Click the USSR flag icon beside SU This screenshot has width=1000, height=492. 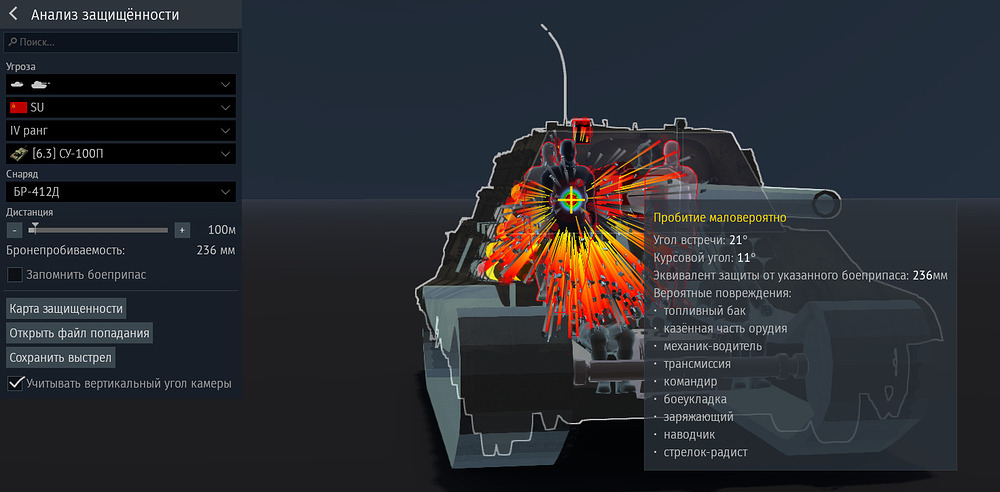click(17, 107)
